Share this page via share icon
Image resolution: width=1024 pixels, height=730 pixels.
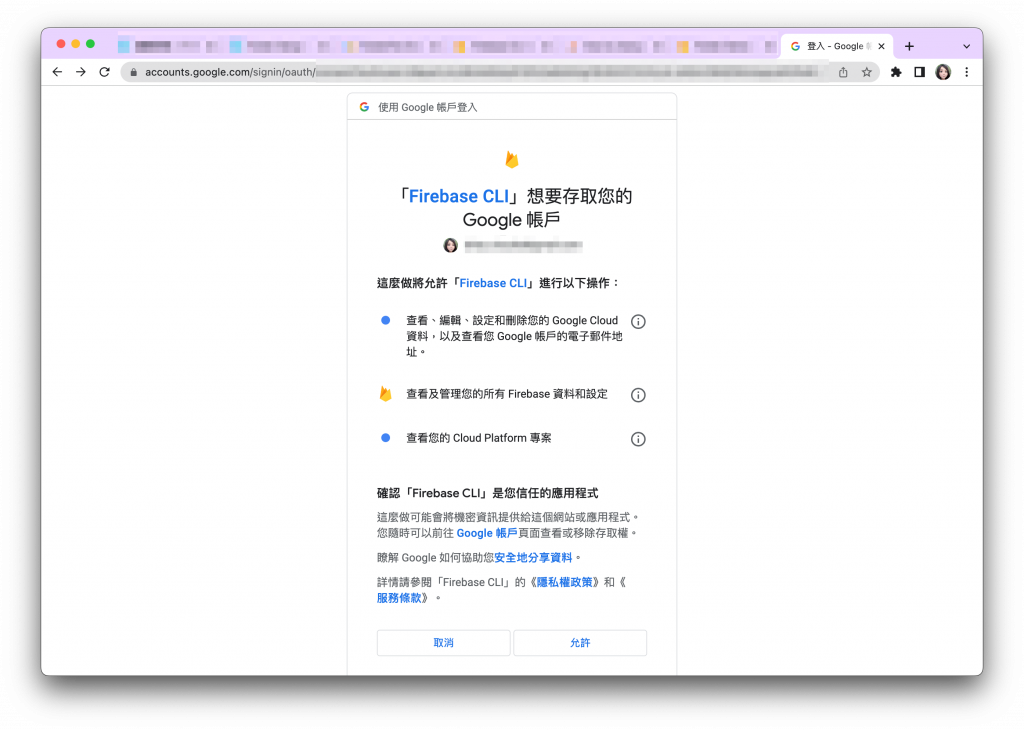click(843, 72)
